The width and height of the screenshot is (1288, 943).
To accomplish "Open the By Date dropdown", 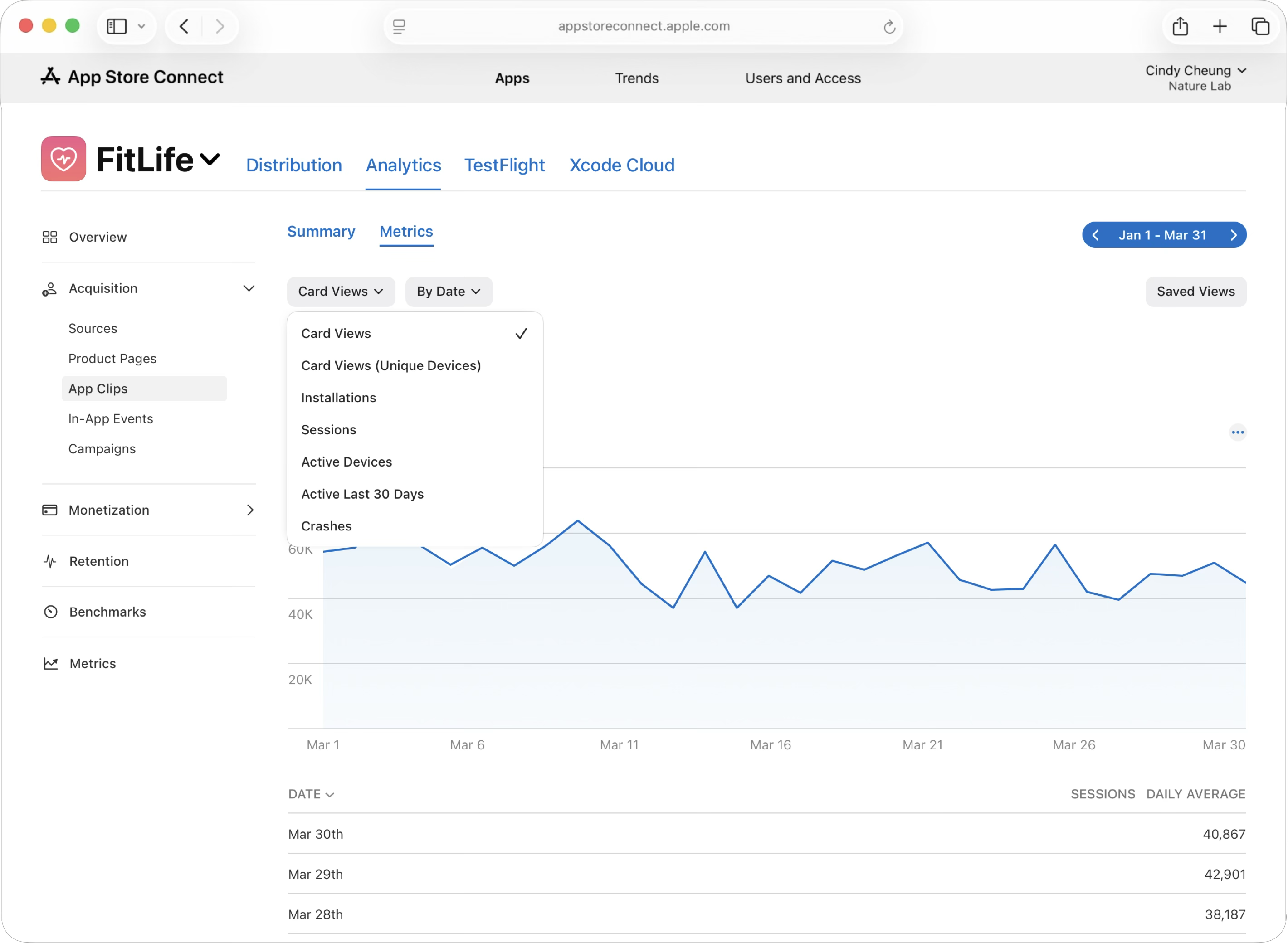I will tap(448, 292).
